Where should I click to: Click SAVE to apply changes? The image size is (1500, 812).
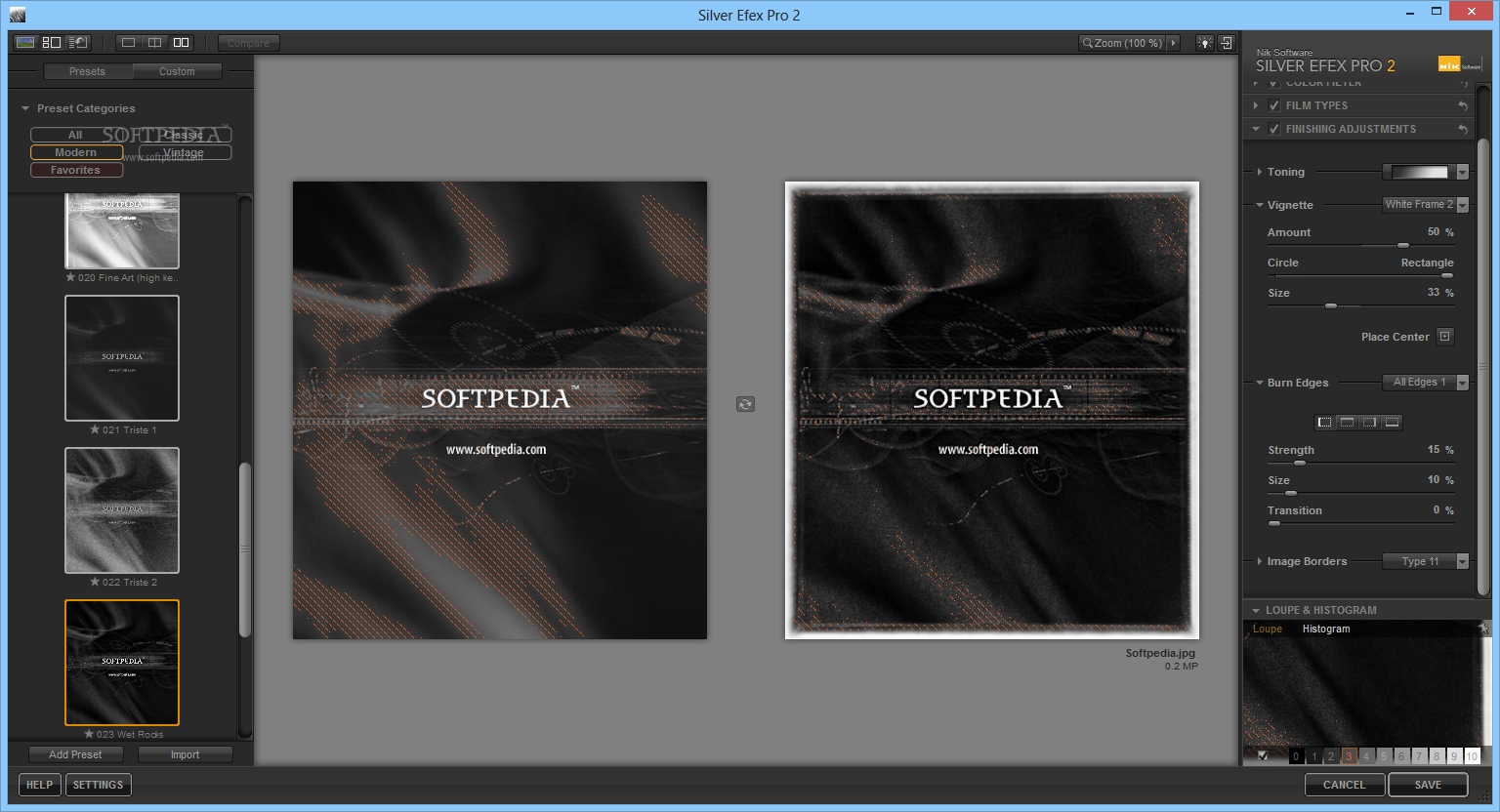(1428, 785)
